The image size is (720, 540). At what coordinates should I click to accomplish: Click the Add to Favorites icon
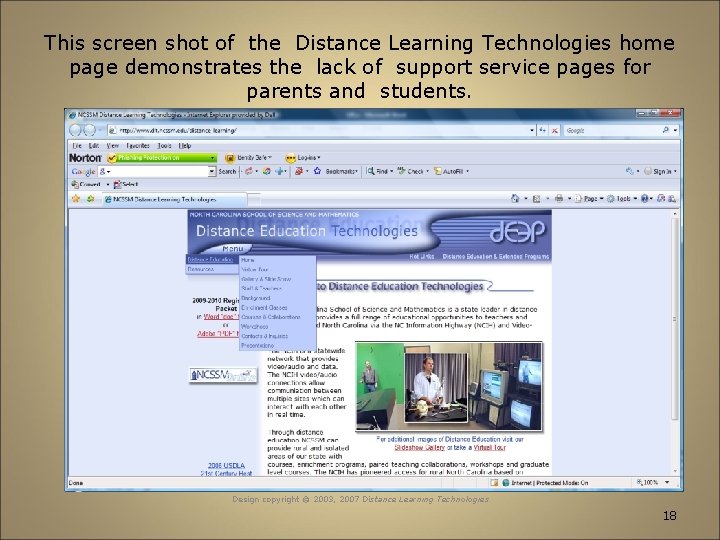(x=90, y=199)
